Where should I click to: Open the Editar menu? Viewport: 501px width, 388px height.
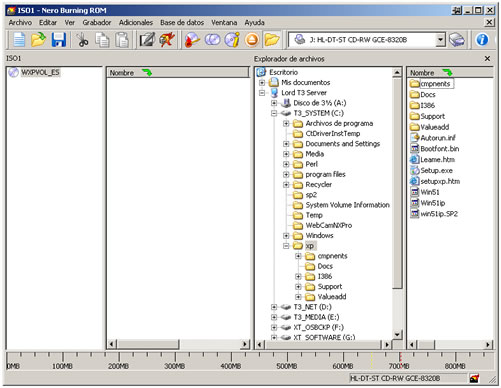pos(48,23)
